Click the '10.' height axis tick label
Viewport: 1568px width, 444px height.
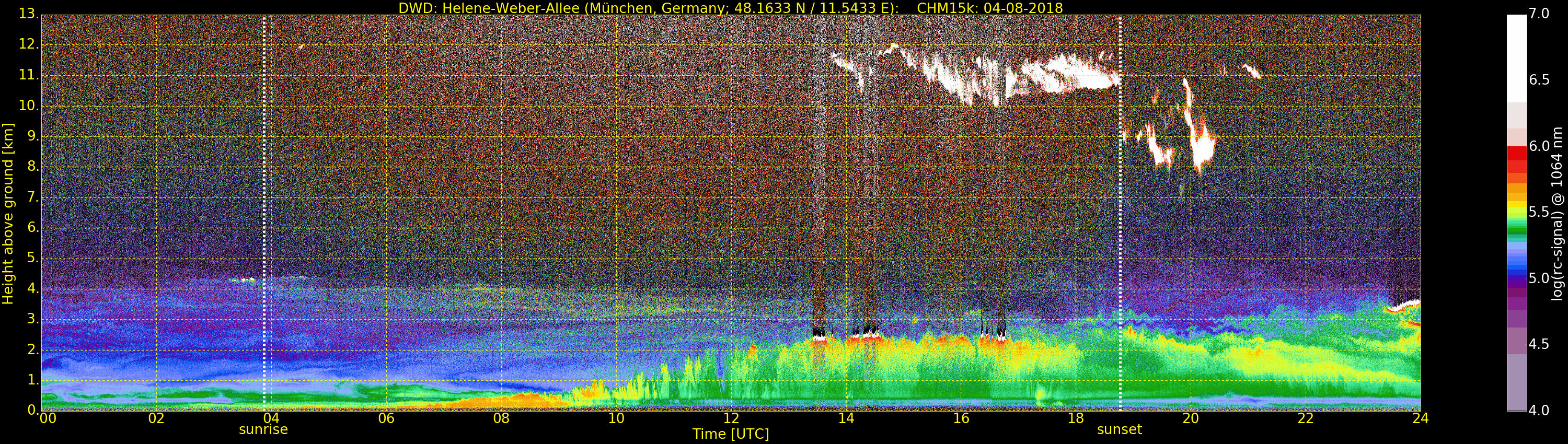pyautogui.click(x=29, y=105)
